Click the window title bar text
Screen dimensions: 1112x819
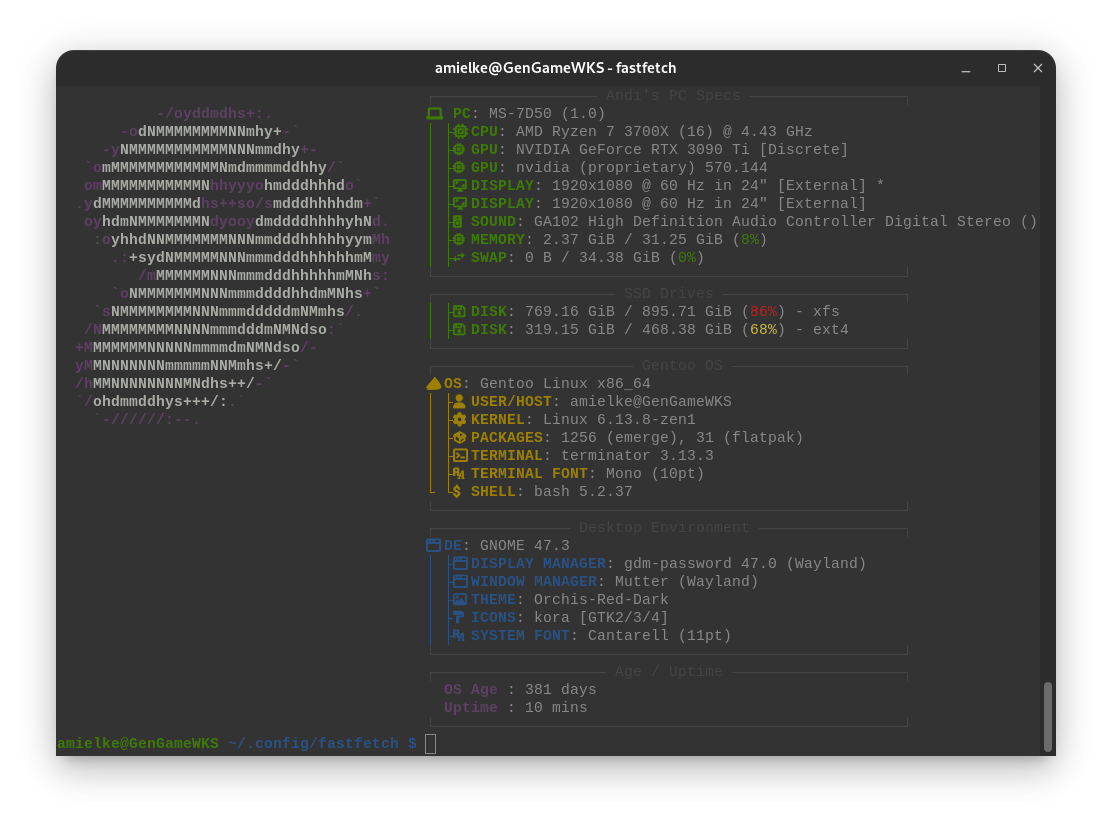pos(555,68)
